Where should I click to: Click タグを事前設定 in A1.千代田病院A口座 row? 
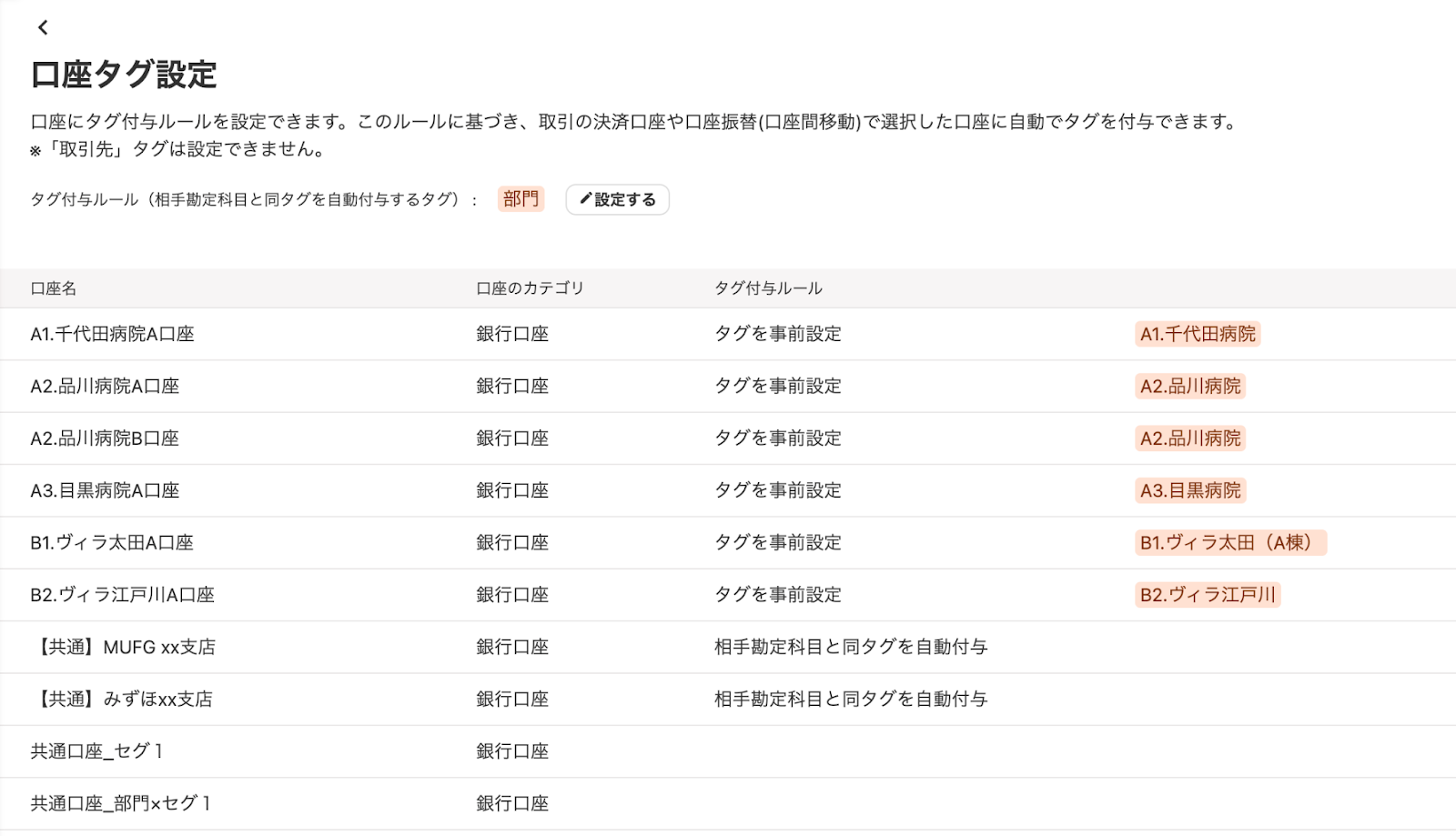click(x=778, y=334)
